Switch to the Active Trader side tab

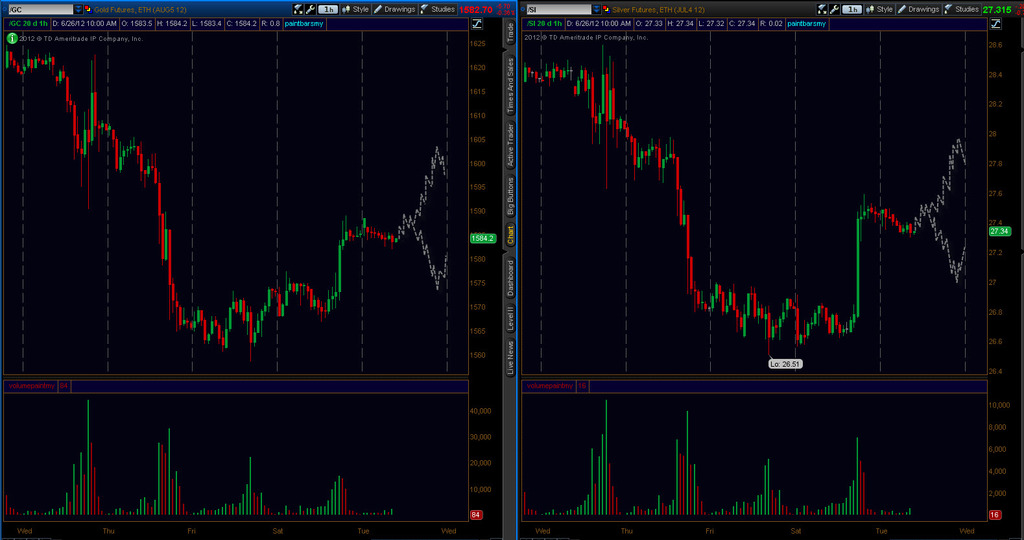510,146
